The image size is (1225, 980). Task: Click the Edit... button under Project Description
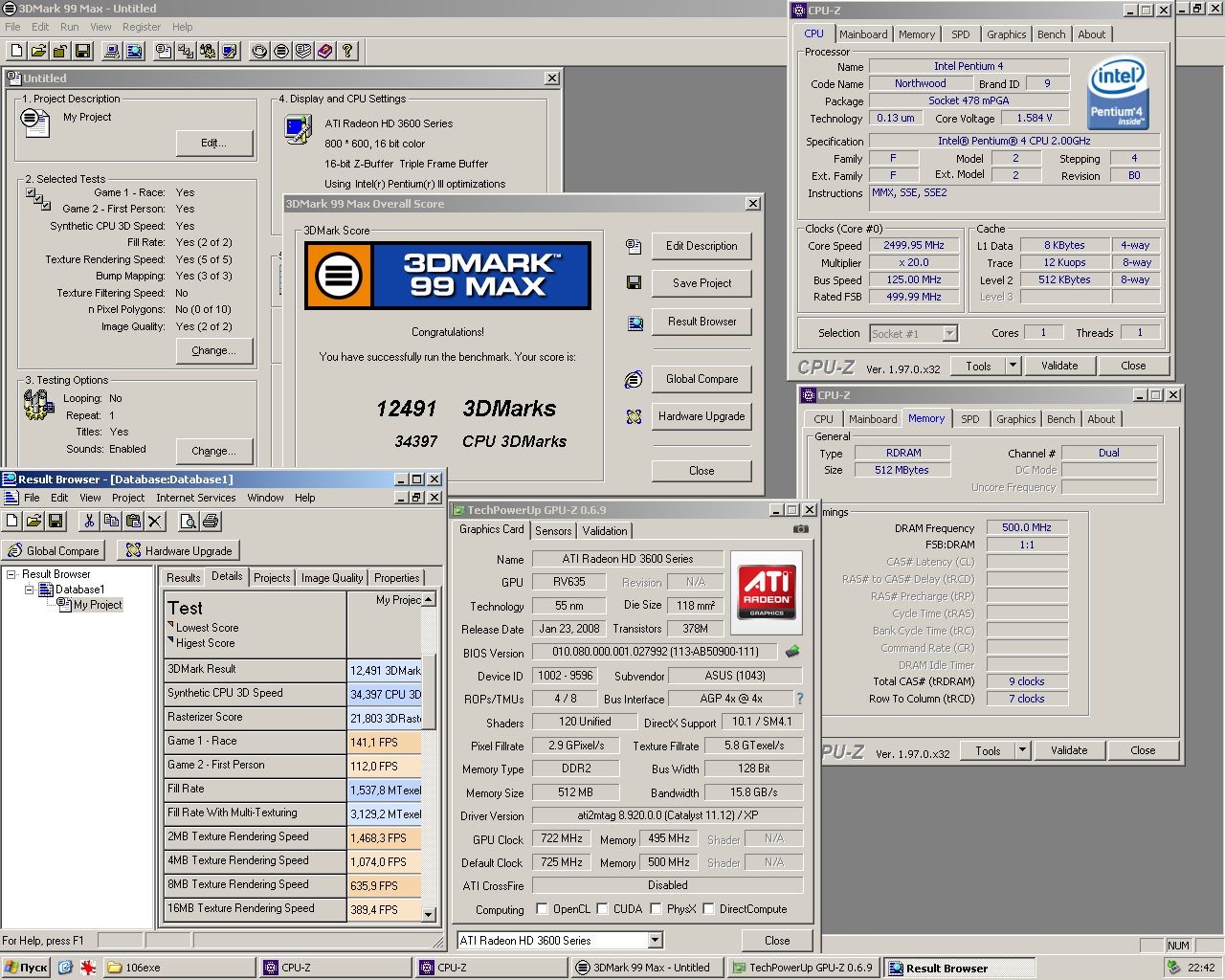pos(214,144)
